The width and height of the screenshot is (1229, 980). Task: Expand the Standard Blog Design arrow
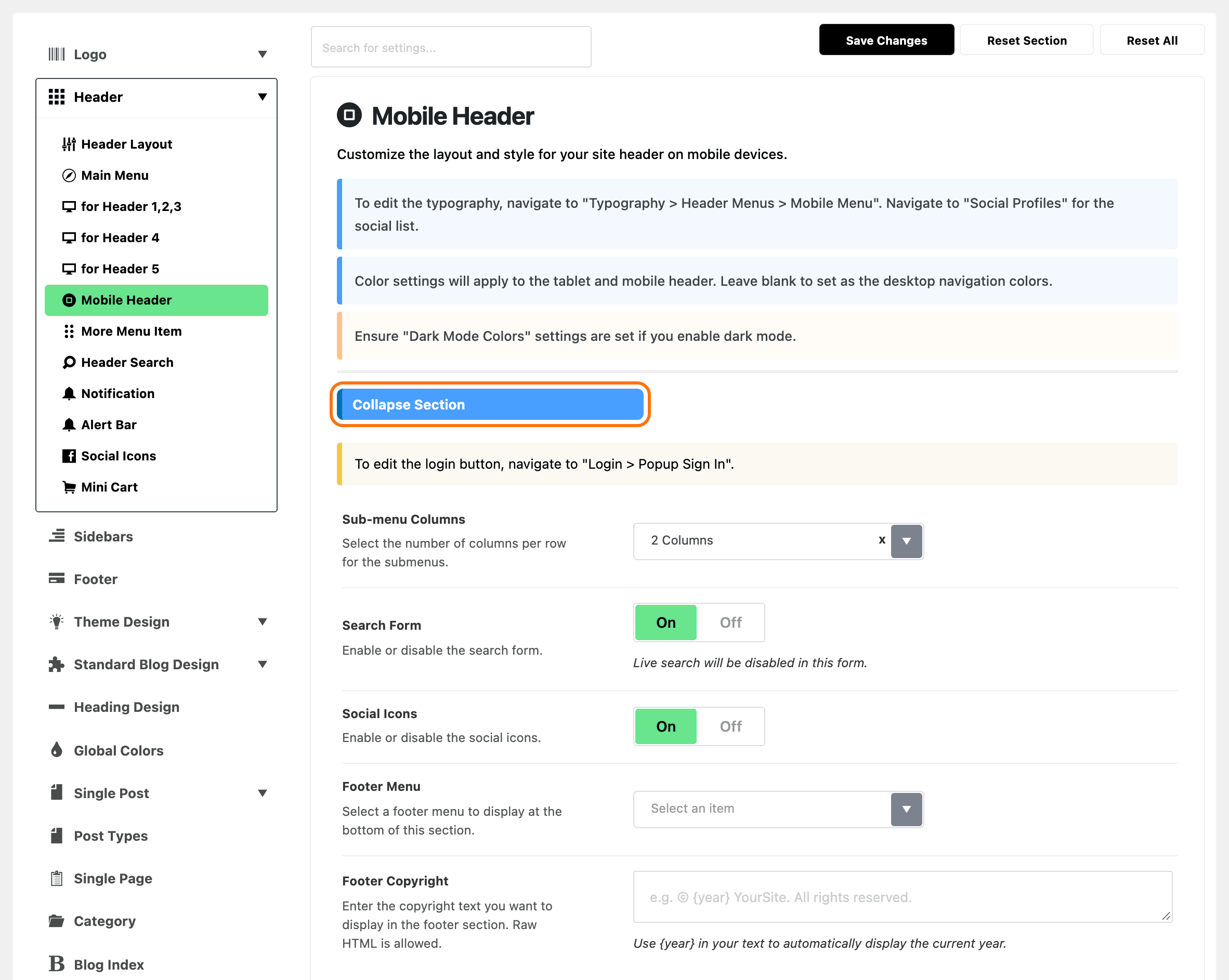click(262, 665)
